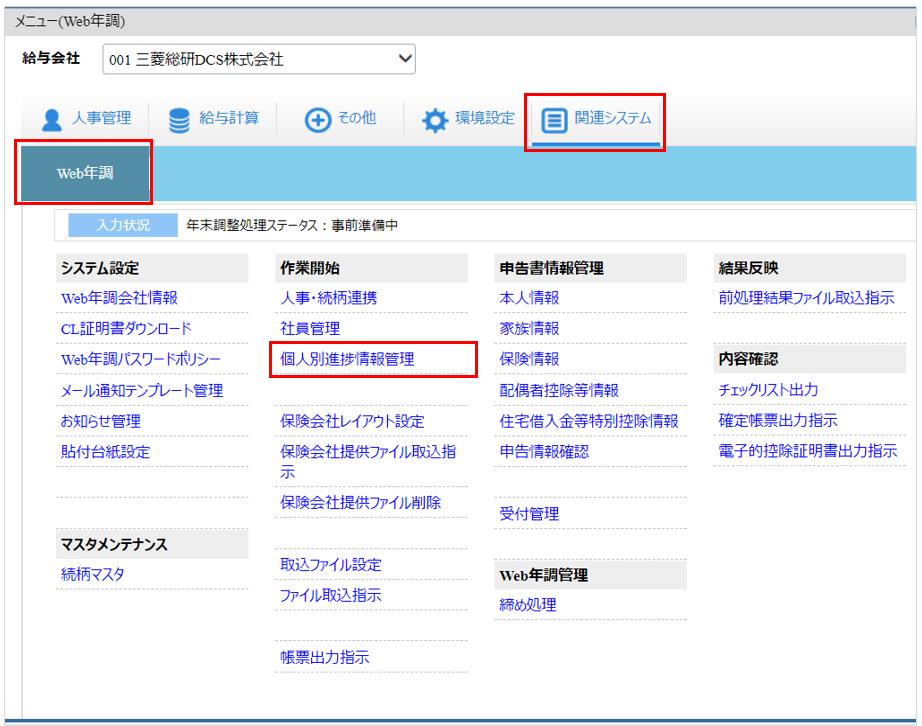Click the メニュー(Web年調) title text
The height and width of the screenshot is (726, 922).
[69, 21]
